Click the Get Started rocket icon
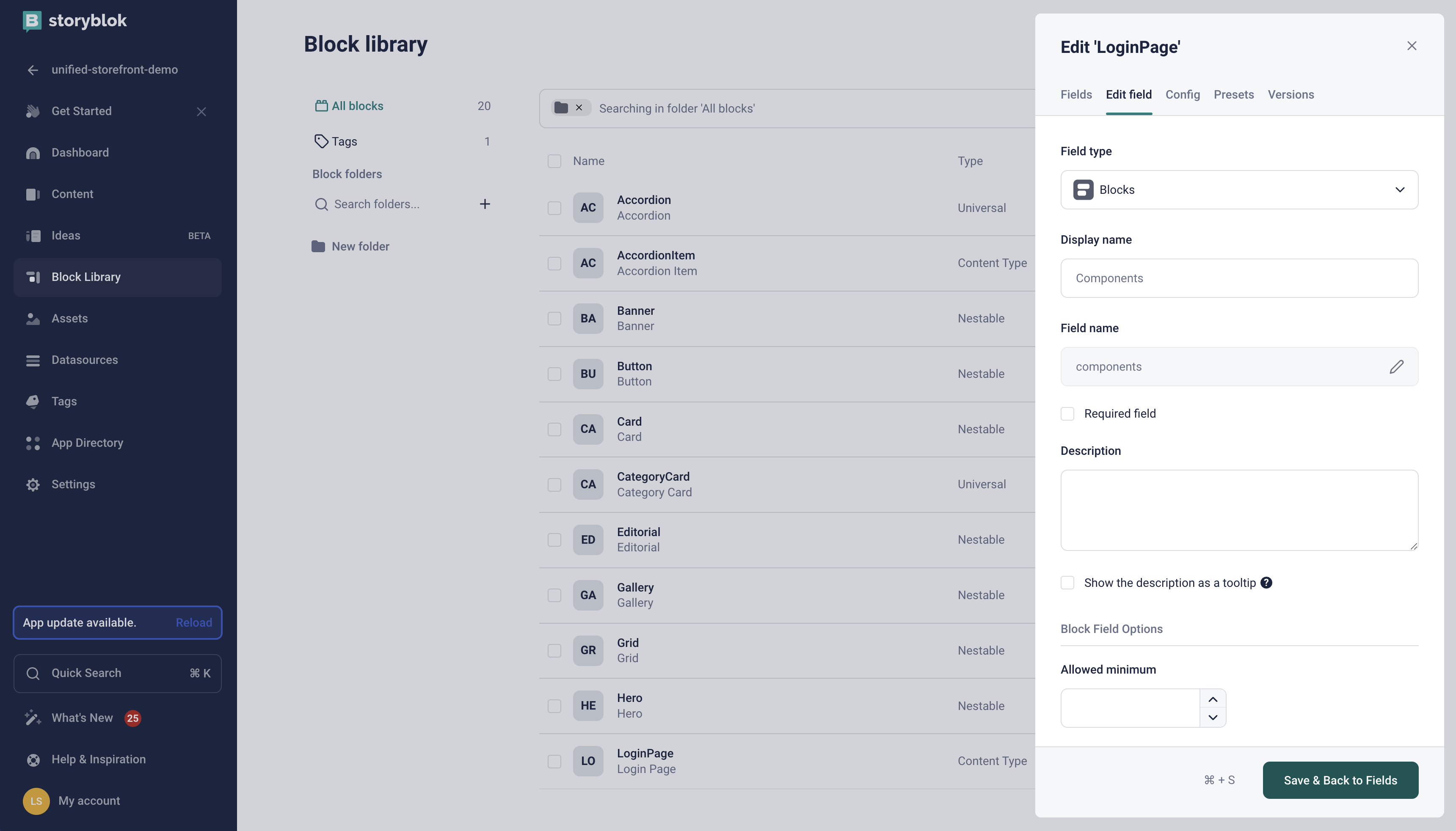The height and width of the screenshot is (831, 1456). pyautogui.click(x=33, y=111)
